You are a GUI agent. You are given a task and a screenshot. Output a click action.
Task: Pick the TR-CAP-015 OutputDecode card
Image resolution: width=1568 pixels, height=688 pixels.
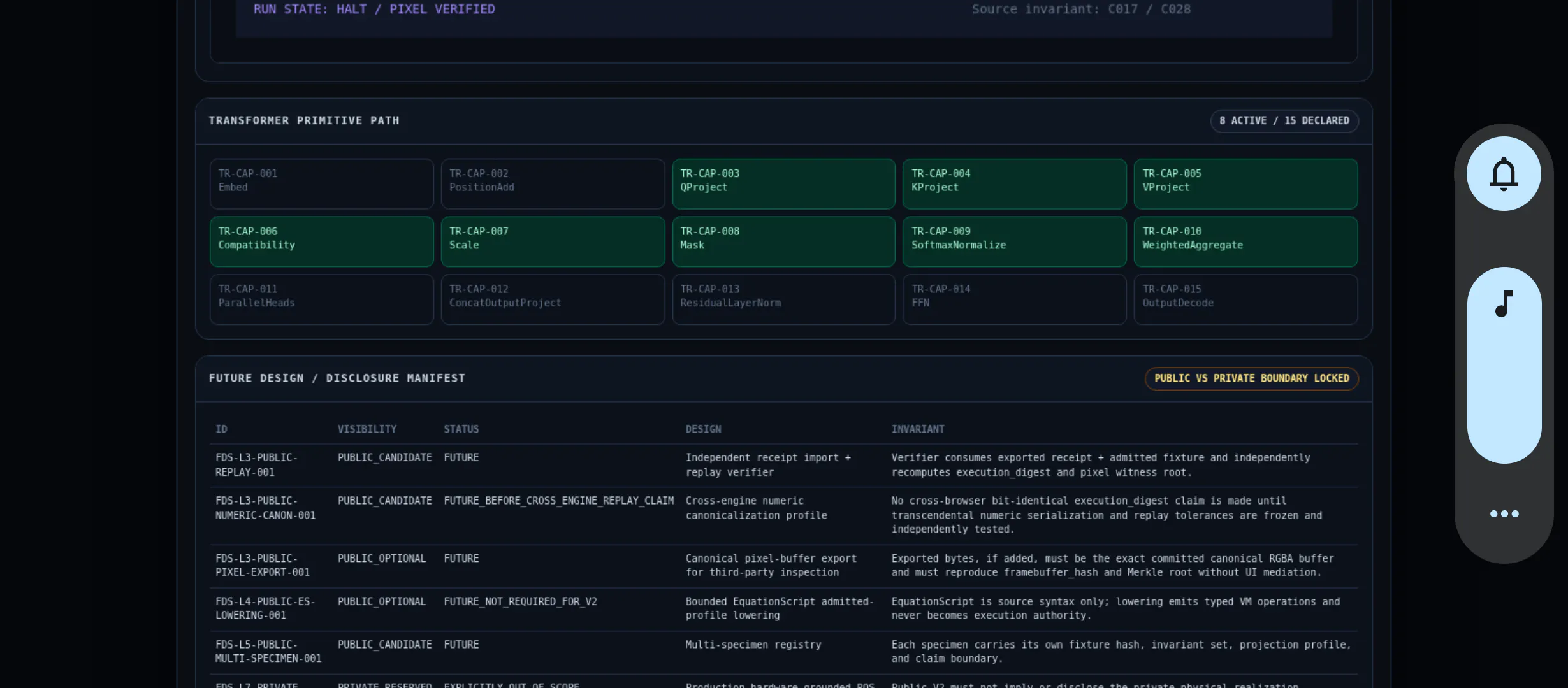coord(1245,299)
